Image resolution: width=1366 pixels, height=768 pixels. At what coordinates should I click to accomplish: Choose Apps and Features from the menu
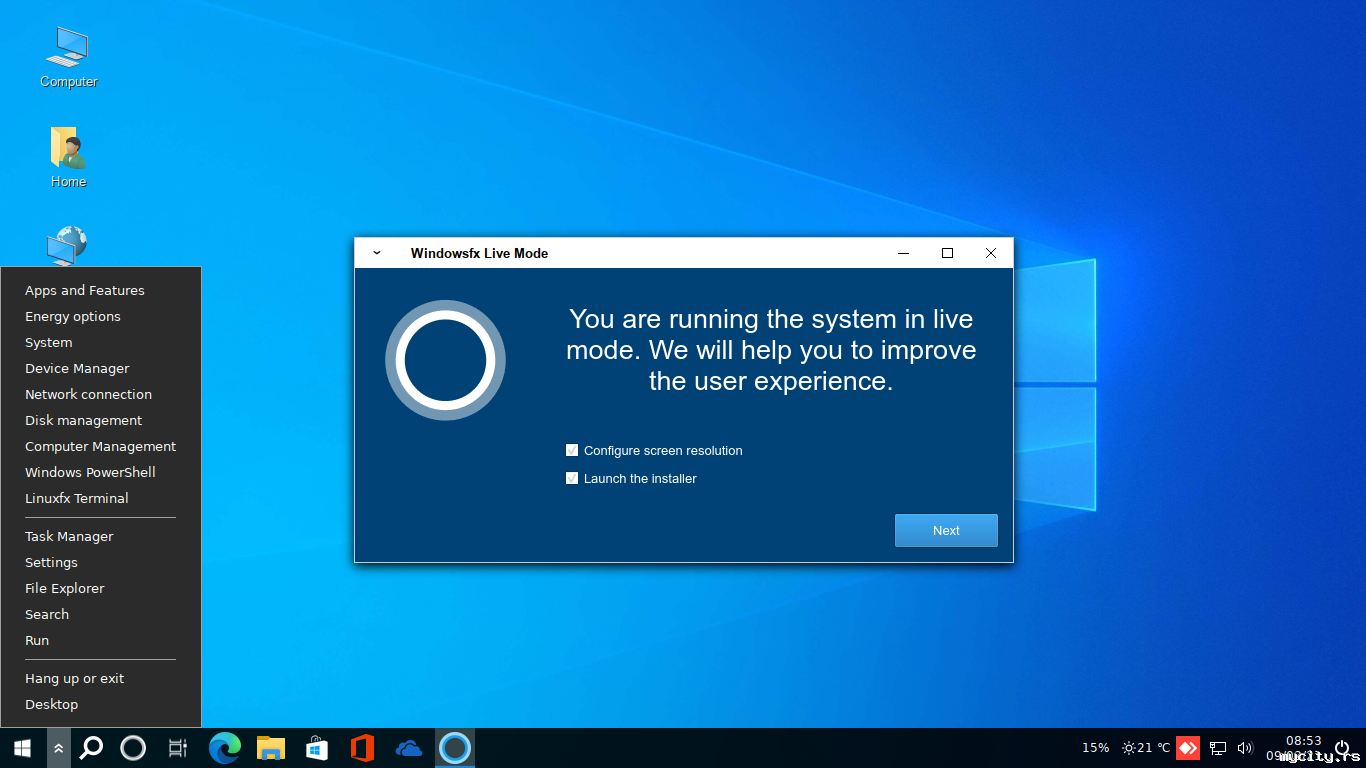(x=85, y=290)
